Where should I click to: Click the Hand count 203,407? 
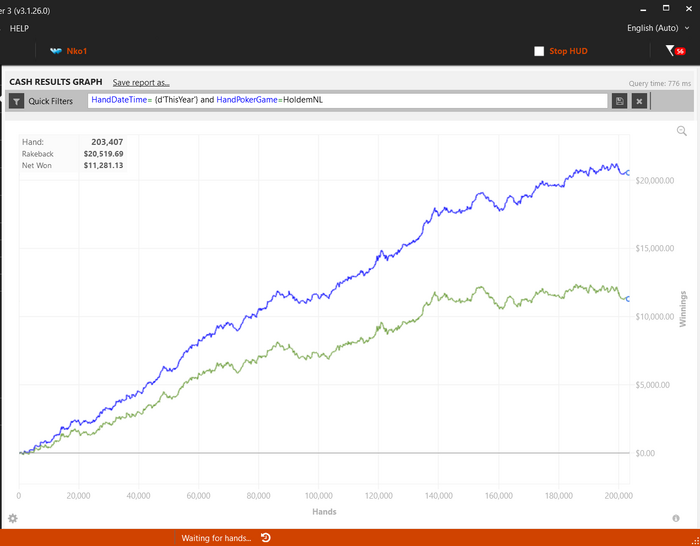[107, 142]
